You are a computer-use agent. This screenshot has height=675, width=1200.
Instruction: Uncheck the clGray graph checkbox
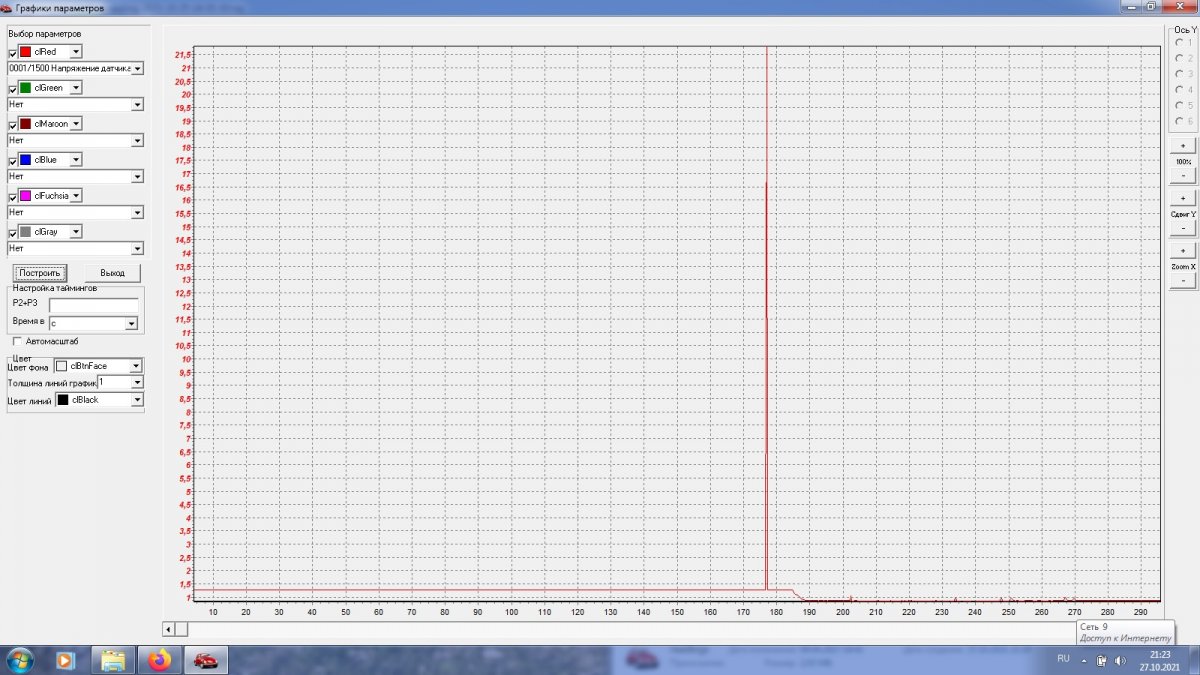click(13, 233)
